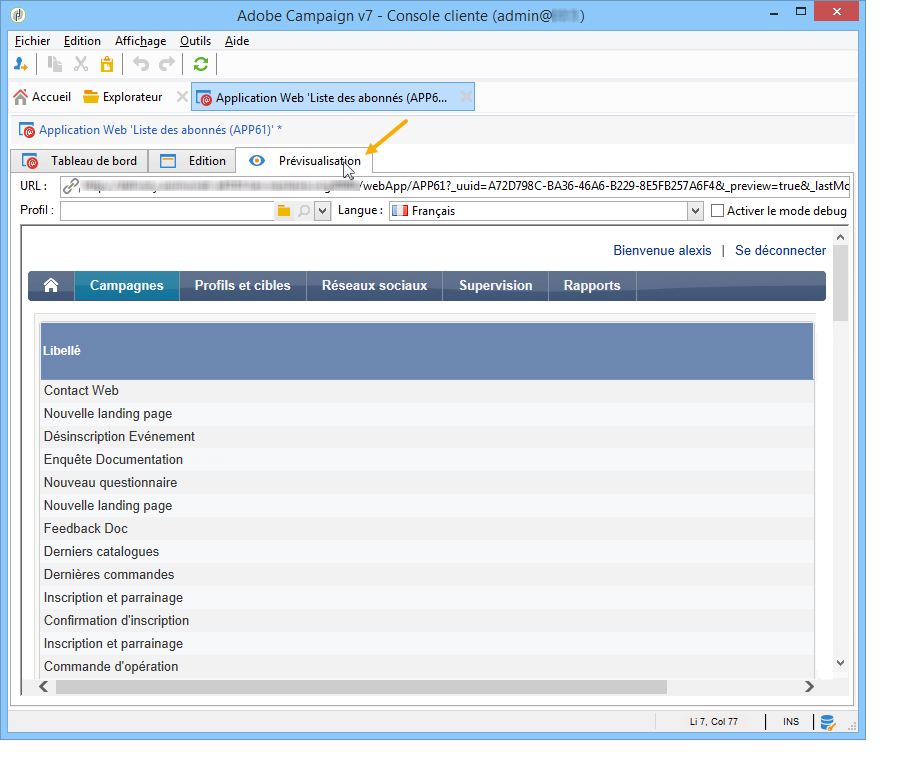
Task: Close the Application Web tab
Action: pos(466,97)
